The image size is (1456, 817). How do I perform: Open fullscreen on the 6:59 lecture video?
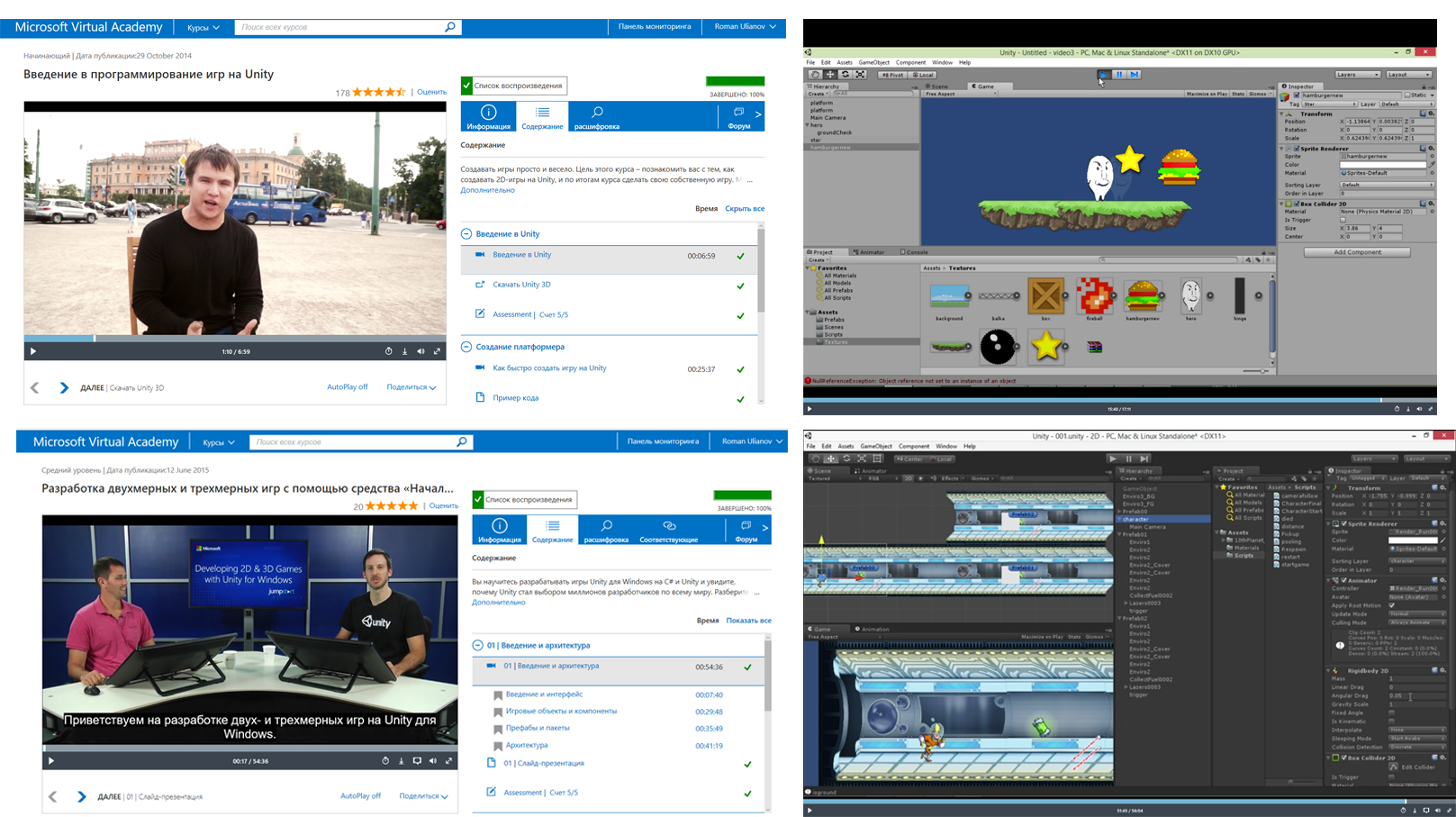[x=437, y=351]
